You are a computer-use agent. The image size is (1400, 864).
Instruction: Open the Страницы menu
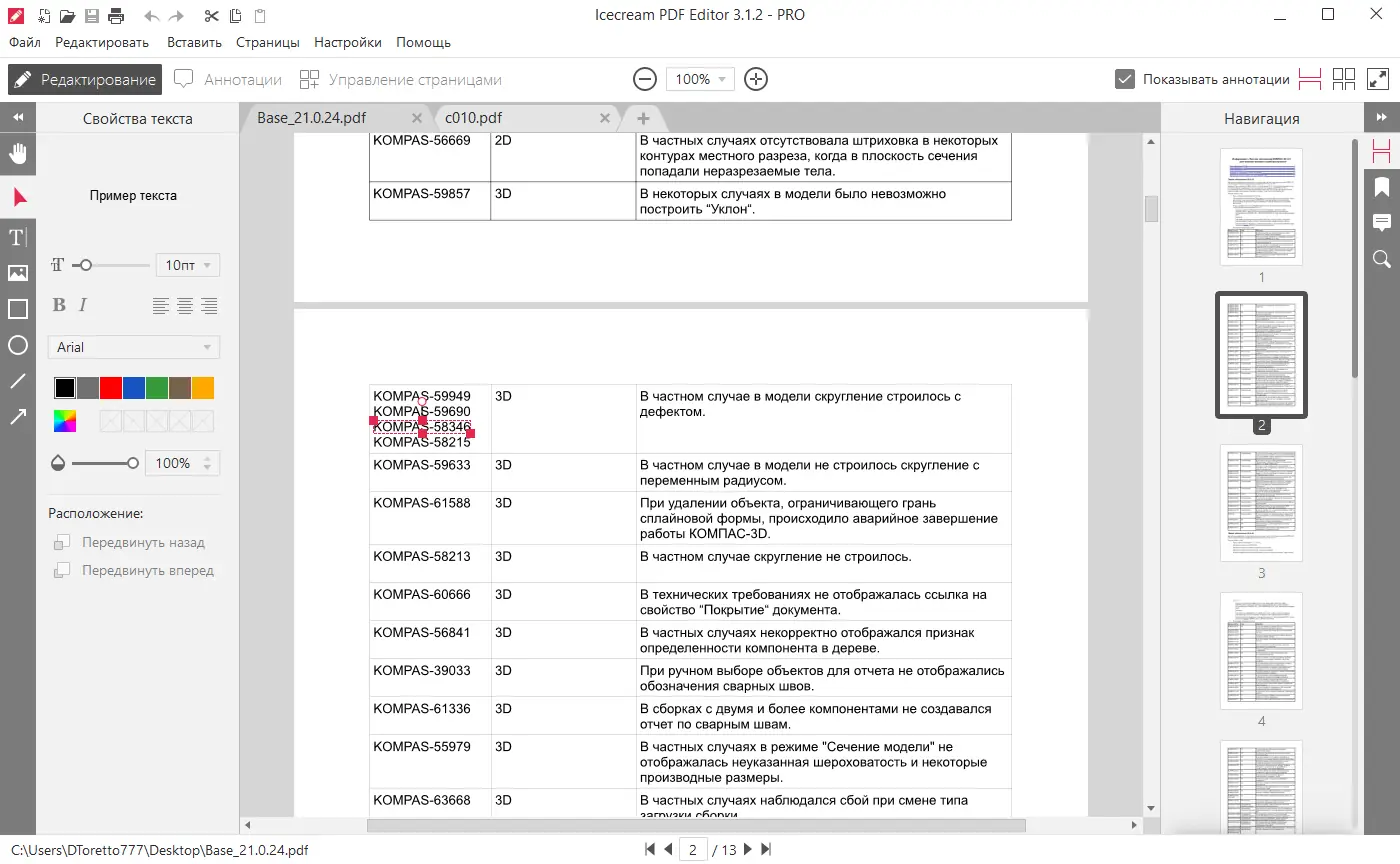tap(267, 42)
